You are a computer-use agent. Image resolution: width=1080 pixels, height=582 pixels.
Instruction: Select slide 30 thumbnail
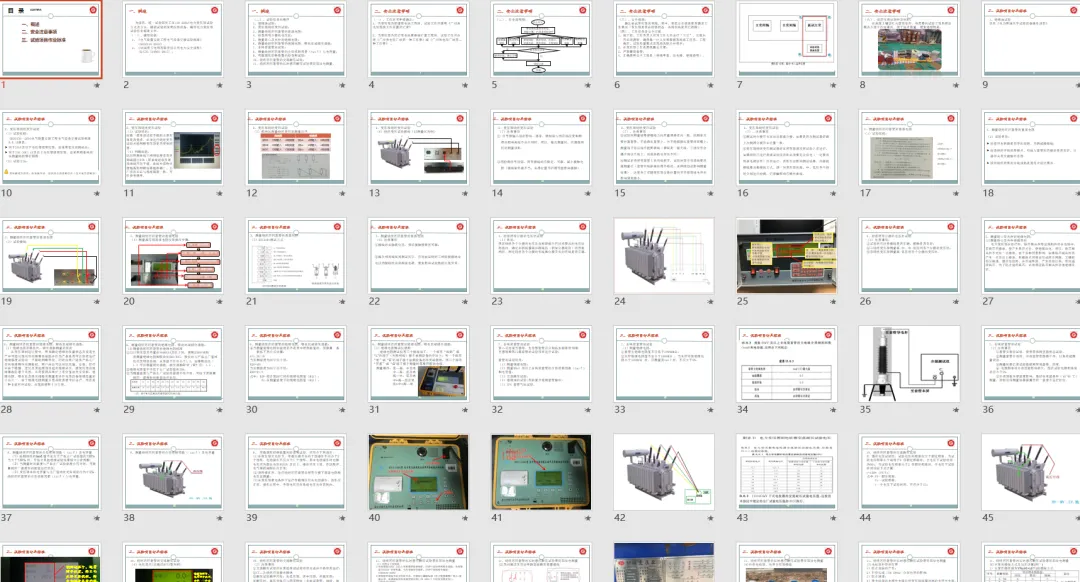point(296,364)
